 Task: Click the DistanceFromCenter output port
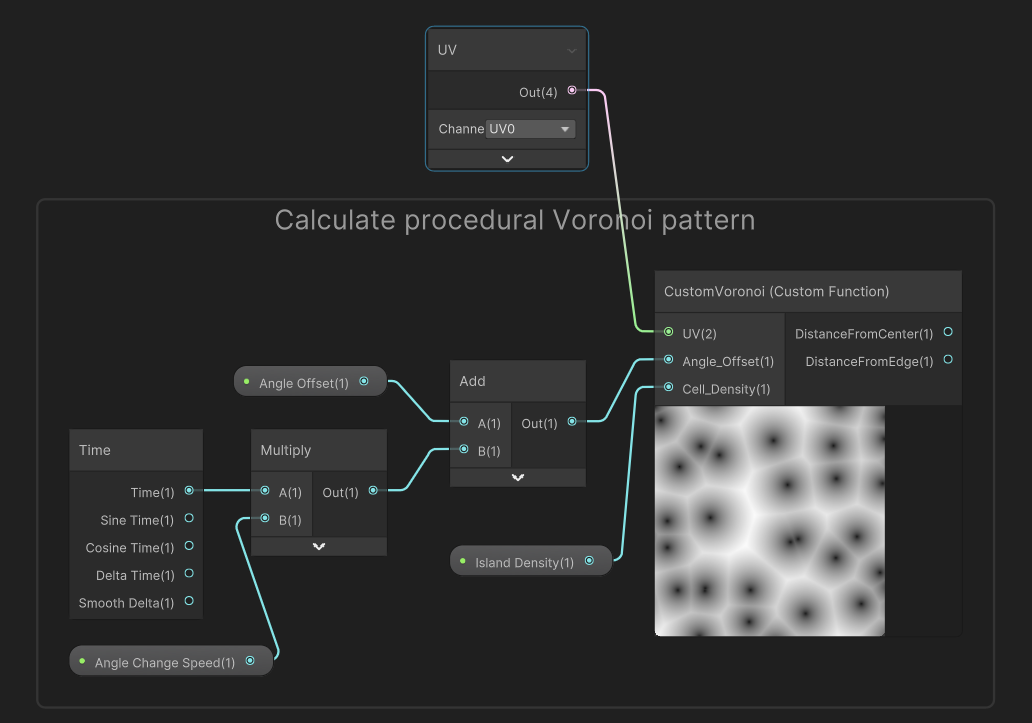(946, 332)
